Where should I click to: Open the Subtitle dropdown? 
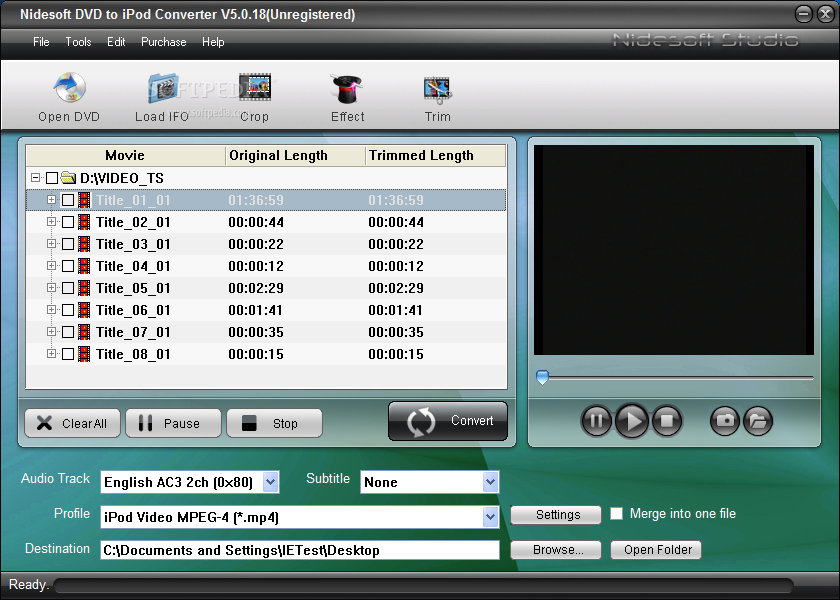pyautogui.click(x=490, y=482)
